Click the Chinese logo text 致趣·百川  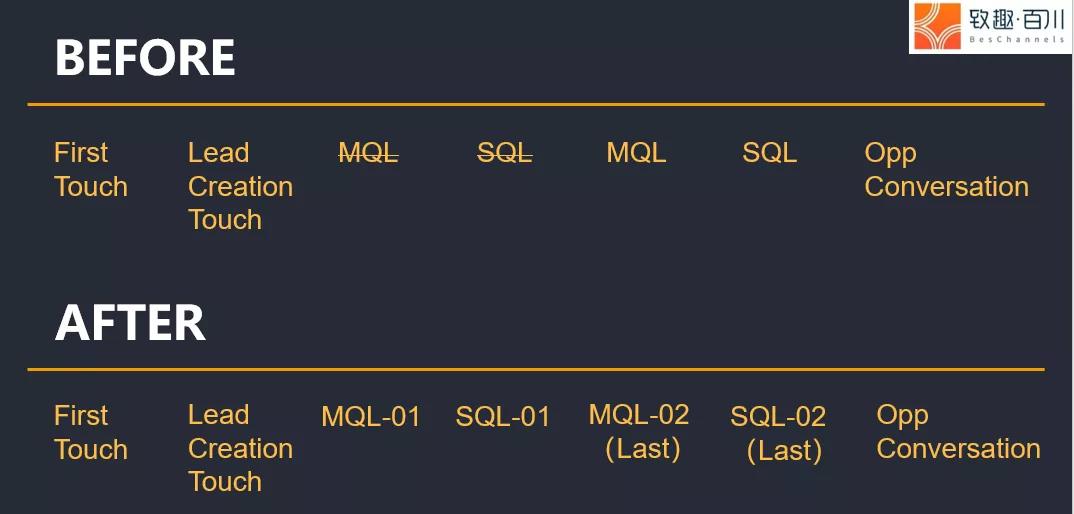point(1016,19)
